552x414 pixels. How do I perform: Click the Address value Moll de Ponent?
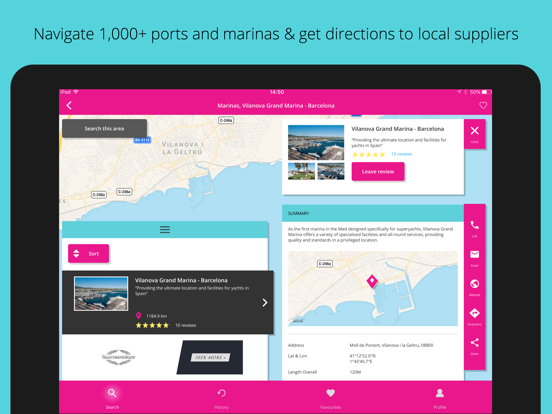click(391, 345)
